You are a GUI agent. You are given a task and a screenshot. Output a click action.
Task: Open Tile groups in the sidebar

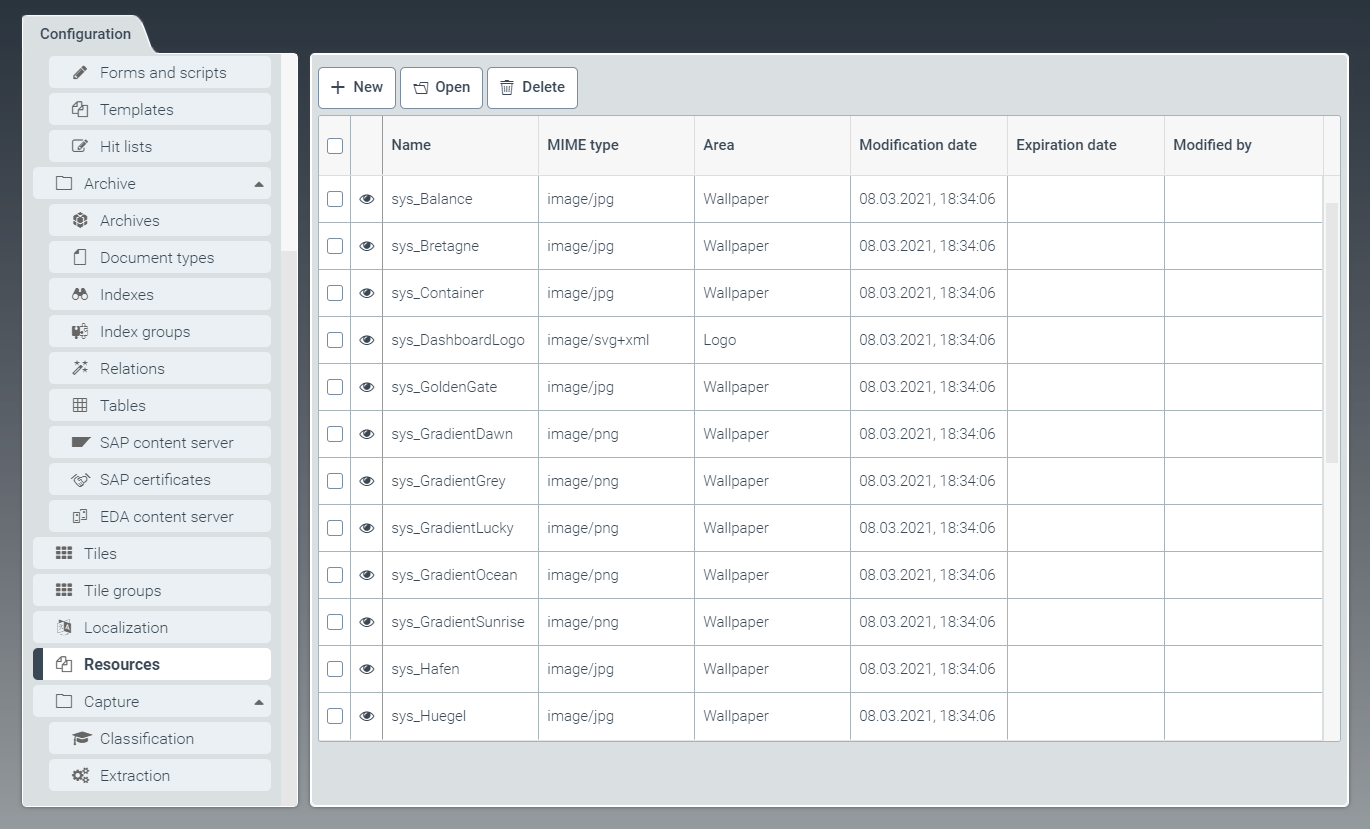point(122,591)
